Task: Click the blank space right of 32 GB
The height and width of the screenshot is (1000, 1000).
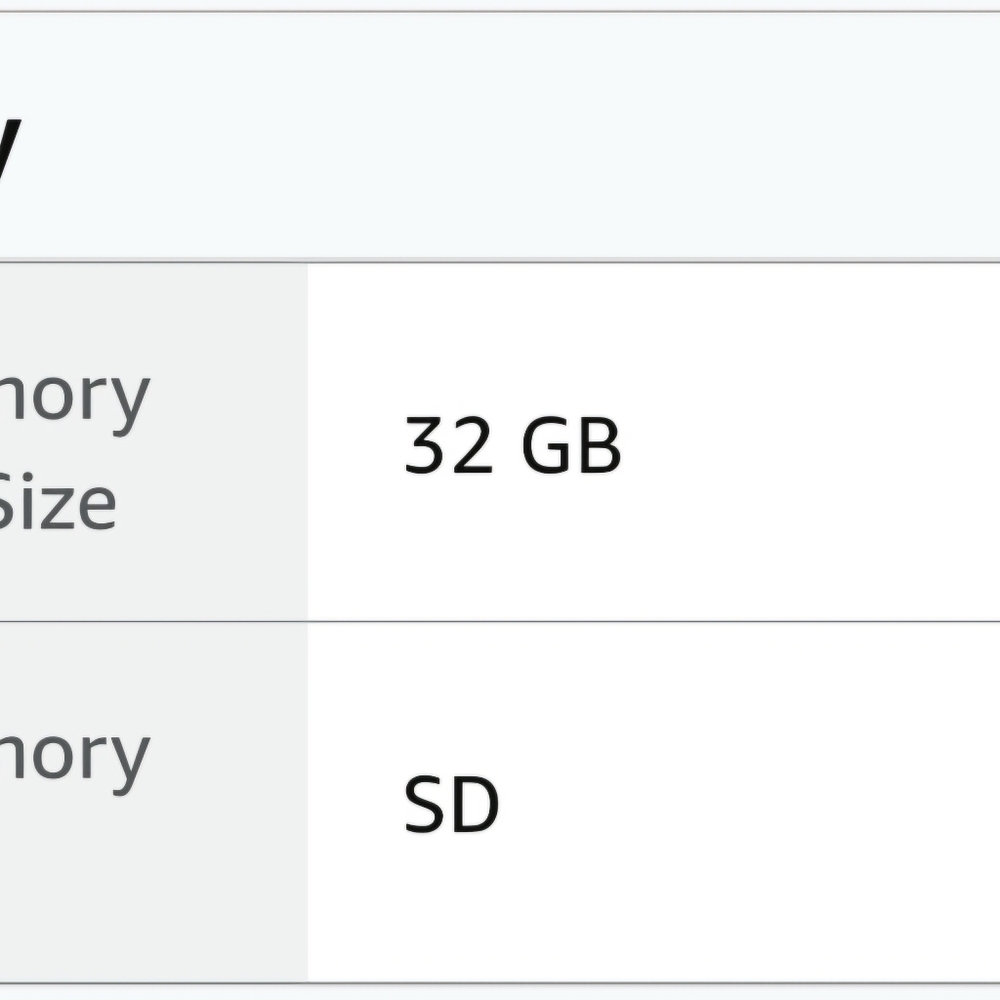Action: [810, 445]
